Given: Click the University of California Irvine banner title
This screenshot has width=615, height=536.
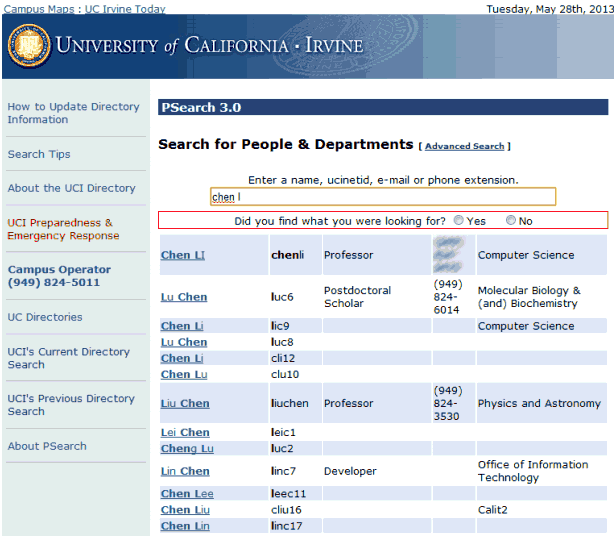Looking at the screenshot, I should 209,45.
